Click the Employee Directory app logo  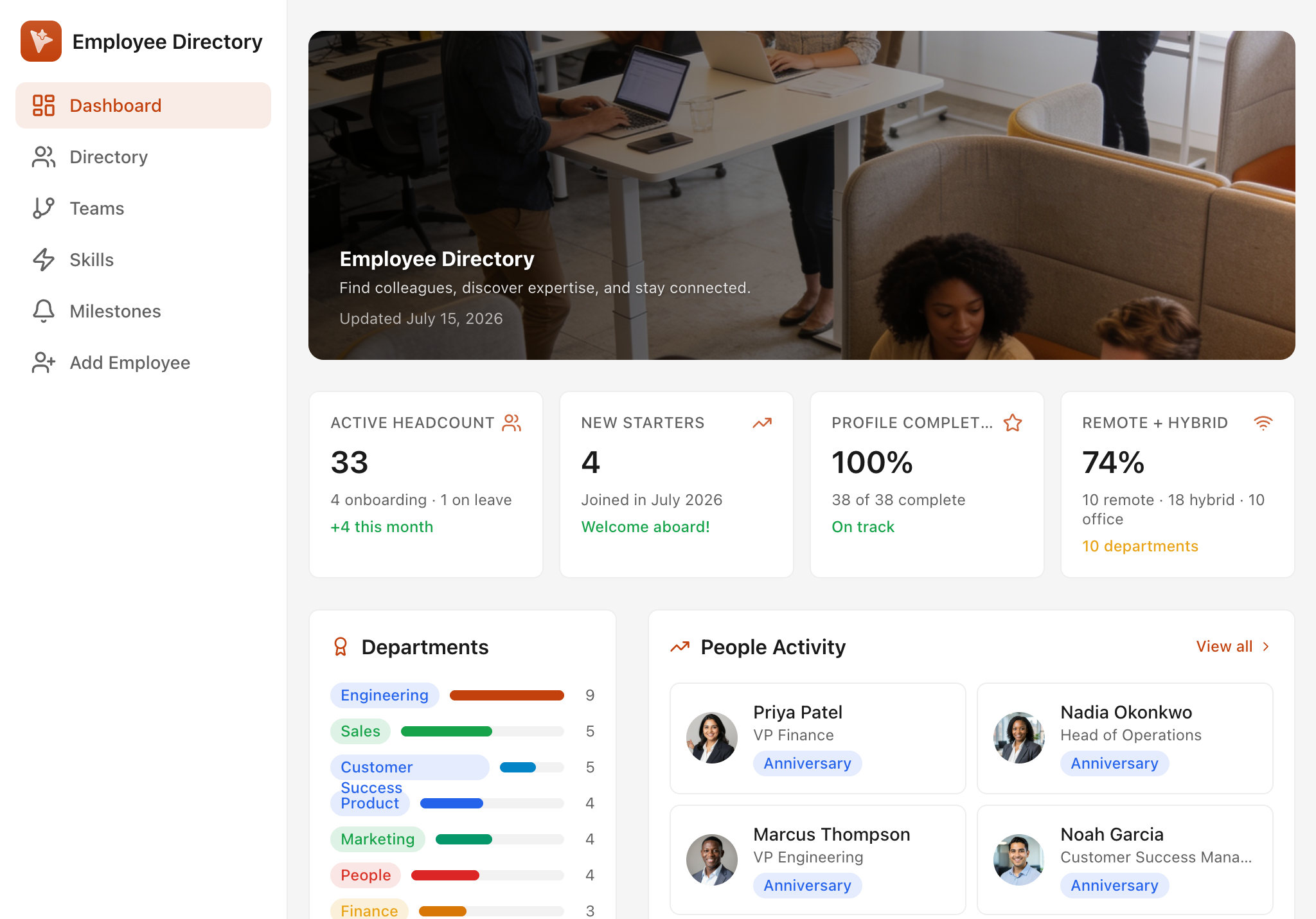coord(41,41)
